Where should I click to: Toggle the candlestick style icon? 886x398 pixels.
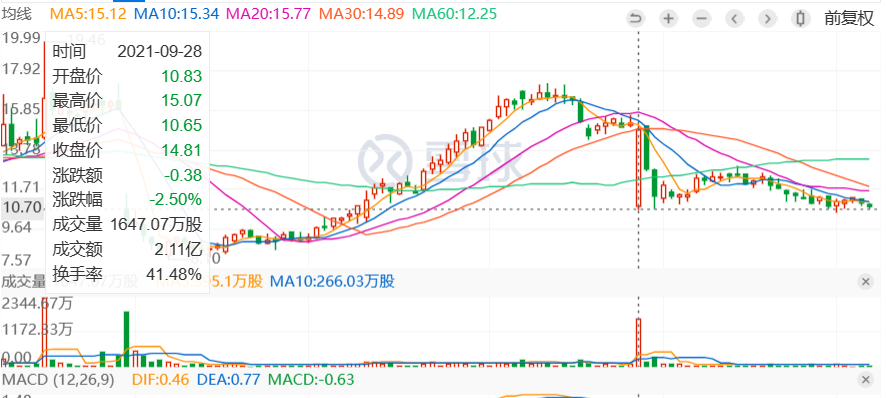pyautogui.click(x=800, y=19)
